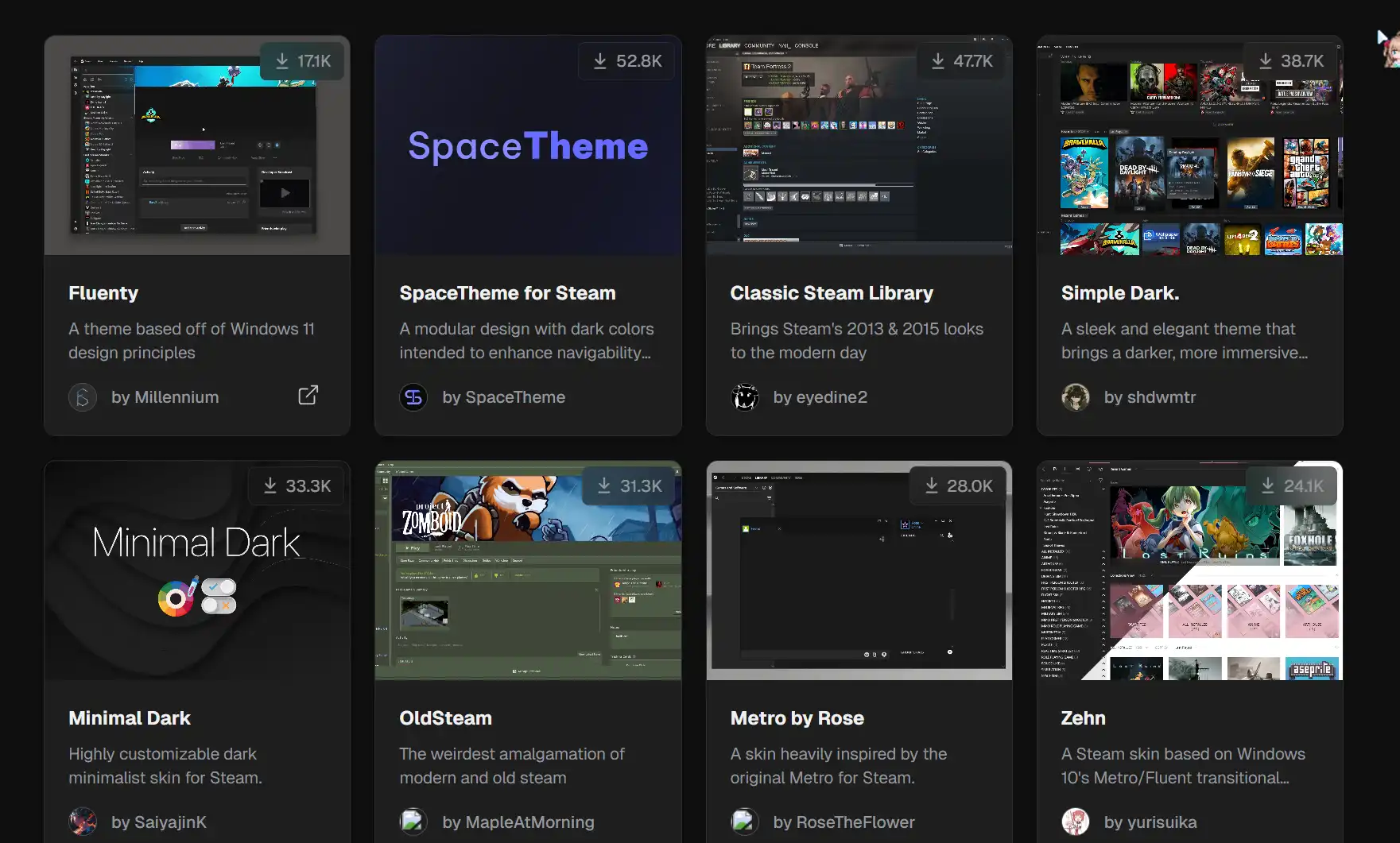Click the 47.7K download badge on Classic Steam Library
1400x843 pixels.
[x=961, y=61]
